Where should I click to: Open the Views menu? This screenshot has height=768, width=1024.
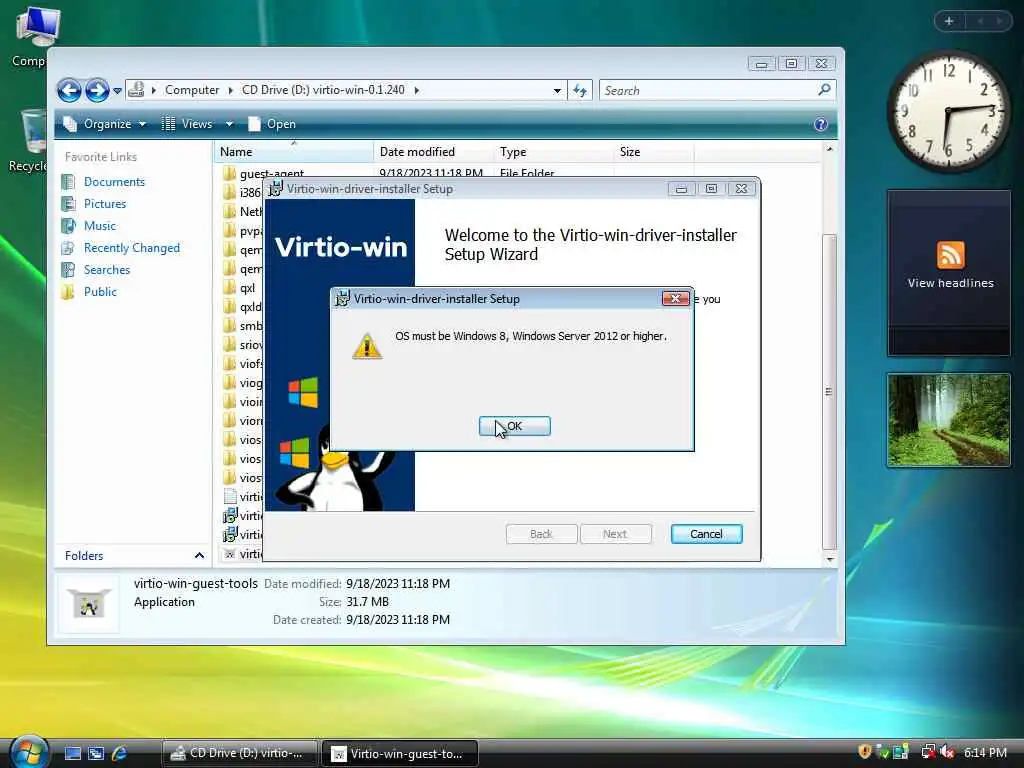[x=188, y=124]
